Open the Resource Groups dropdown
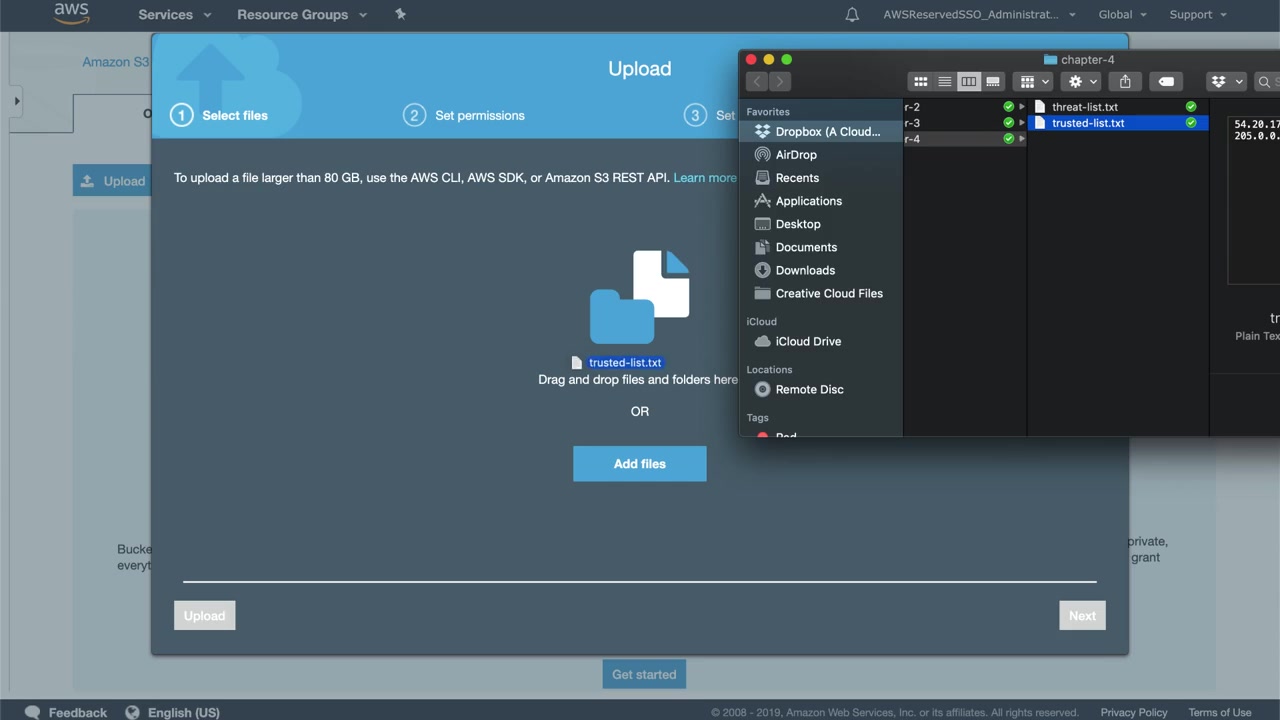Viewport: 1280px width, 720px height. [x=302, y=15]
